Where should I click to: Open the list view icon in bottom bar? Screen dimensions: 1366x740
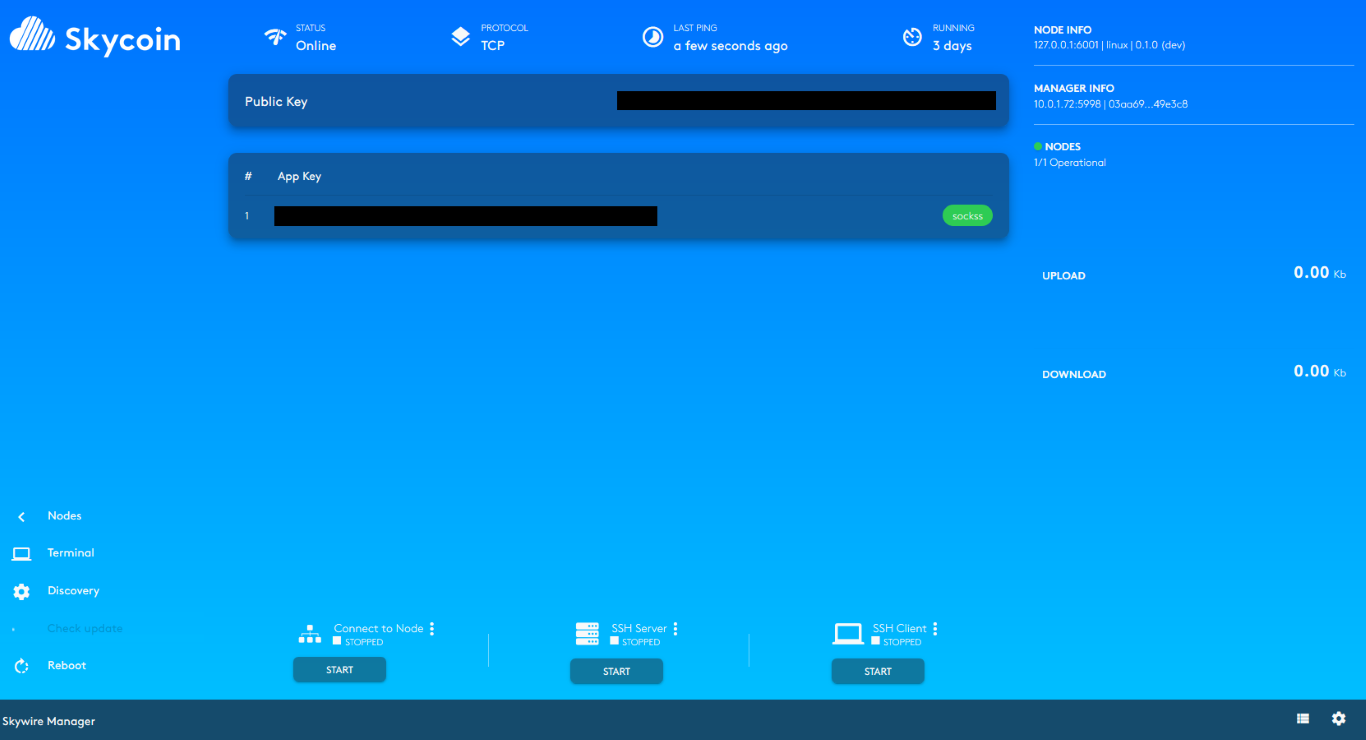coord(1303,718)
